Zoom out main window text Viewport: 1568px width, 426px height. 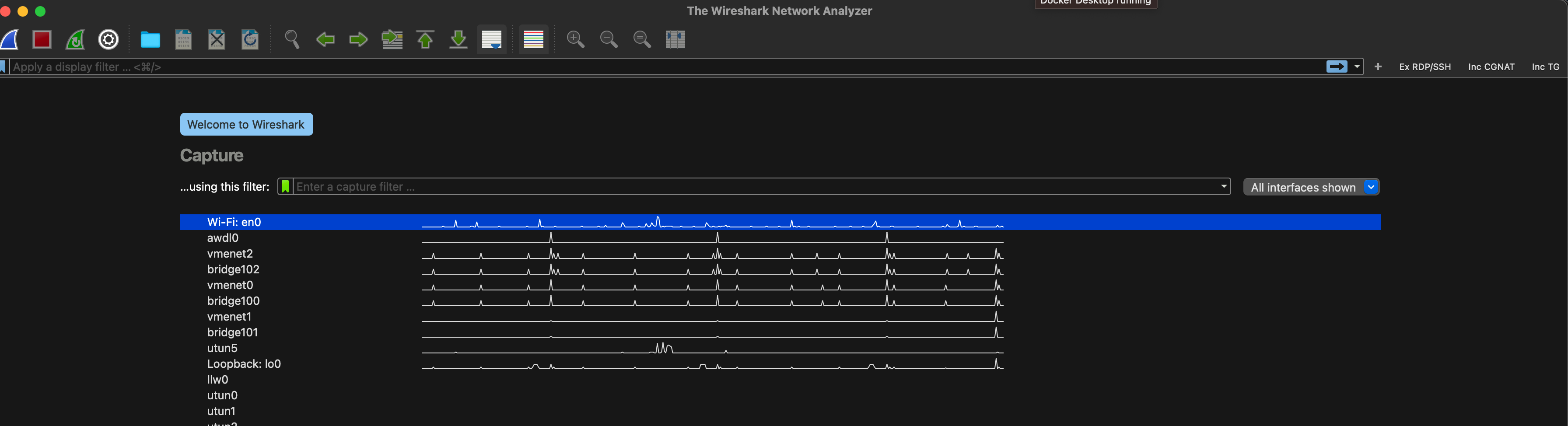coord(609,39)
